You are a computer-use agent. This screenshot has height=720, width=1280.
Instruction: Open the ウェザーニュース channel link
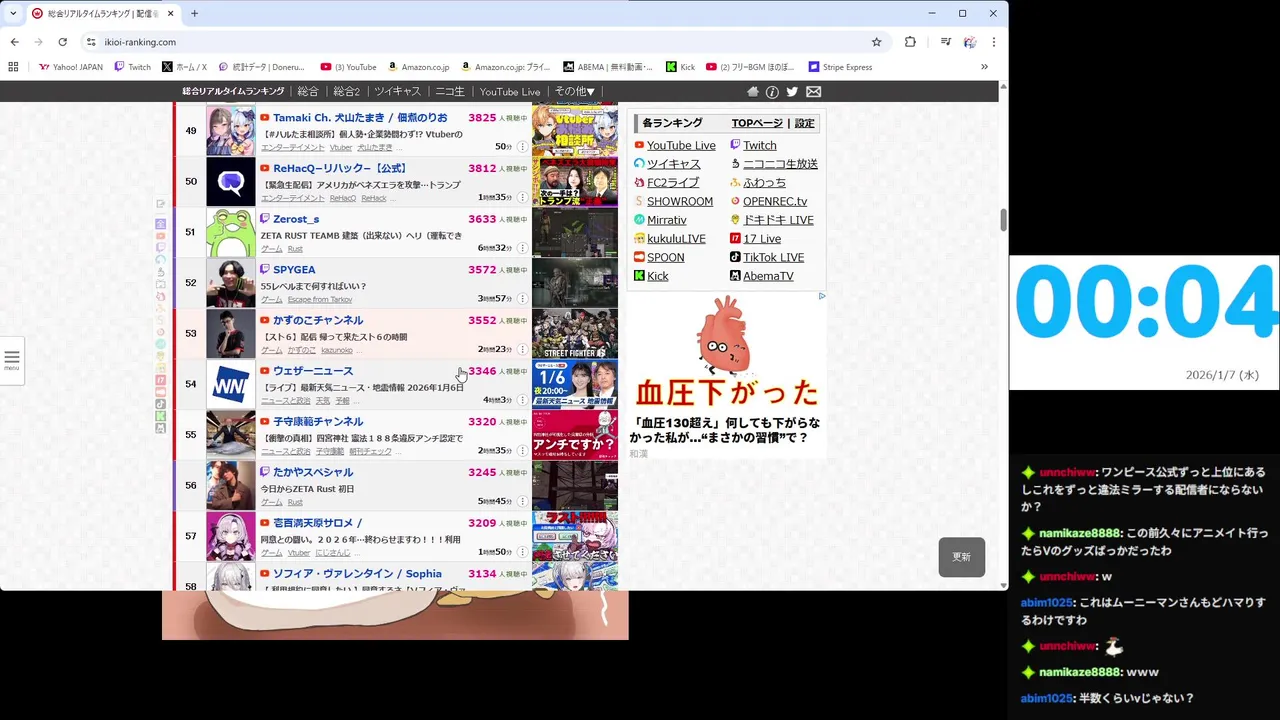(x=313, y=371)
